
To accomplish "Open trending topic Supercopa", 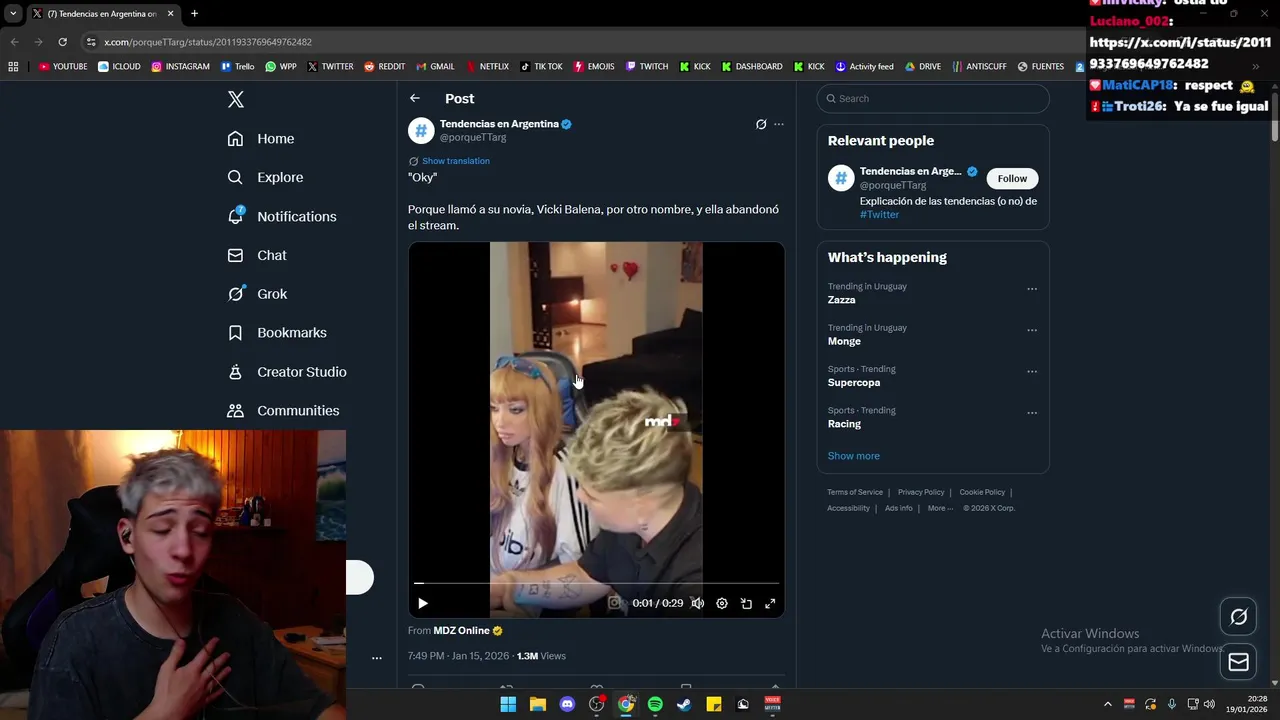I will tap(854, 383).
